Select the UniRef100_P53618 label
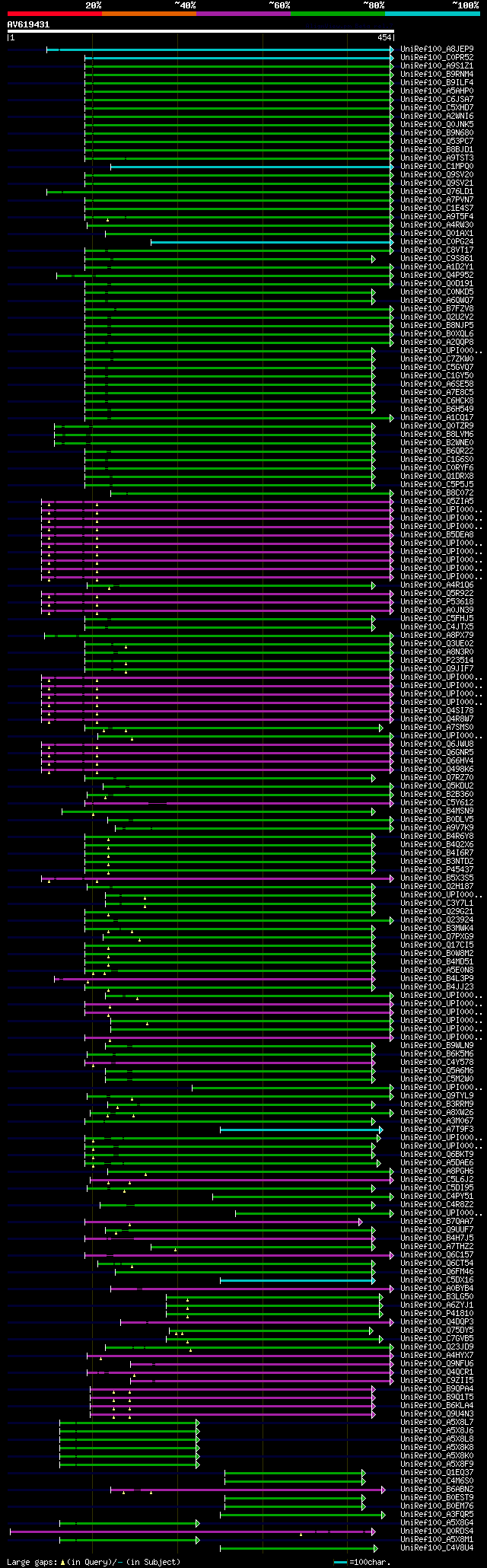487x1568 pixels. (x=437, y=602)
